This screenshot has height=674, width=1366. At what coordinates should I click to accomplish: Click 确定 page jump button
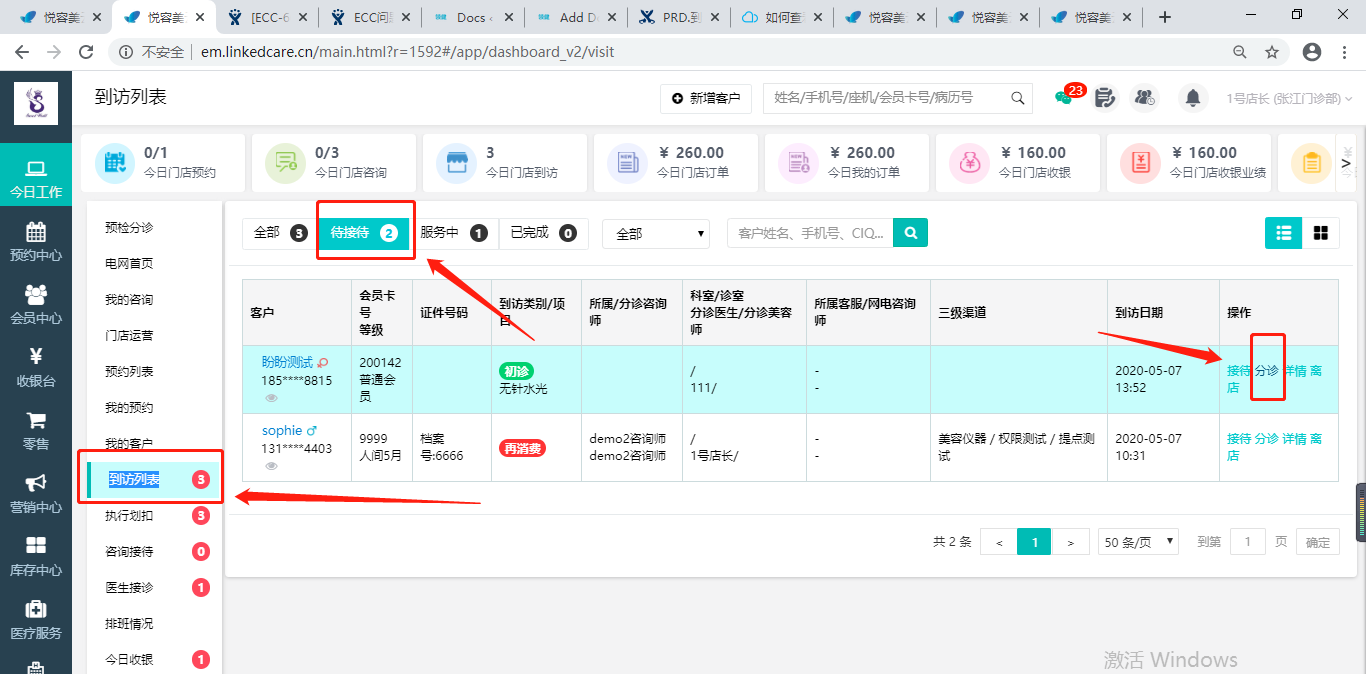[x=1318, y=542]
